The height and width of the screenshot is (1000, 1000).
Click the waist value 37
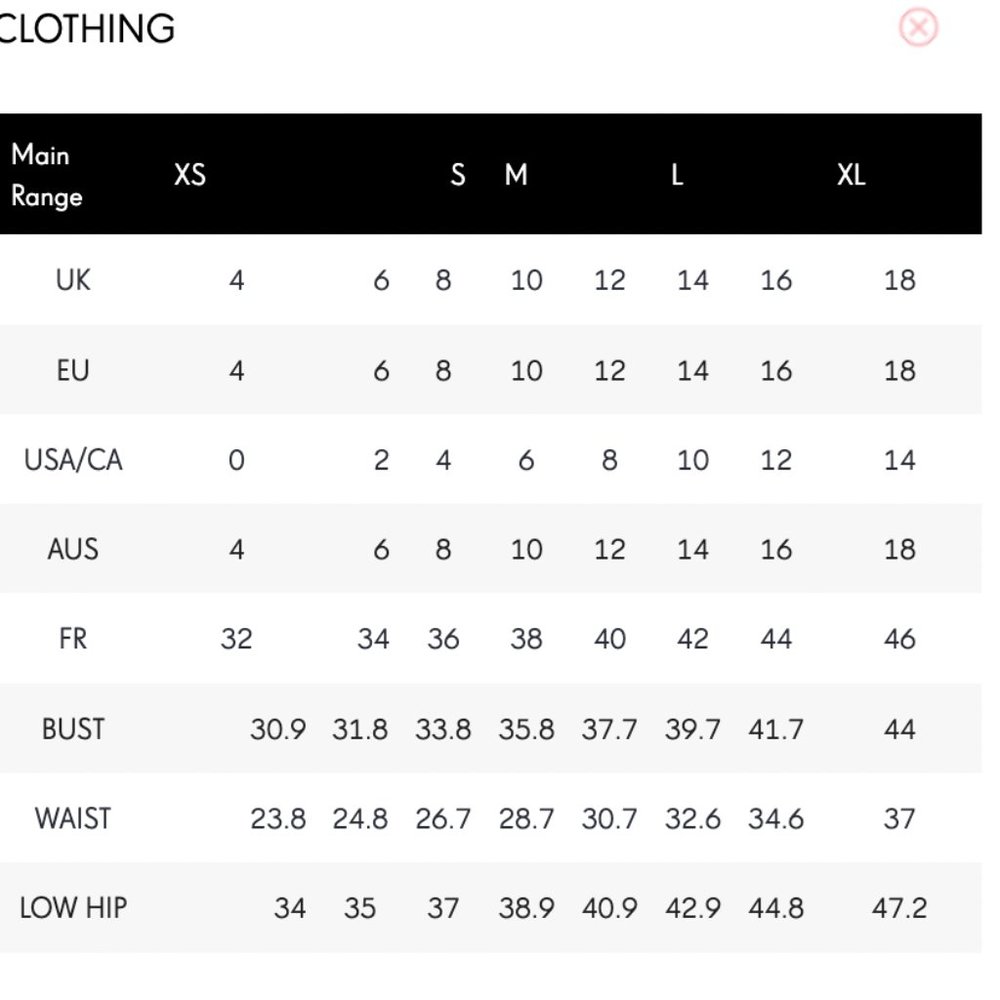click(x=899, y=818)
